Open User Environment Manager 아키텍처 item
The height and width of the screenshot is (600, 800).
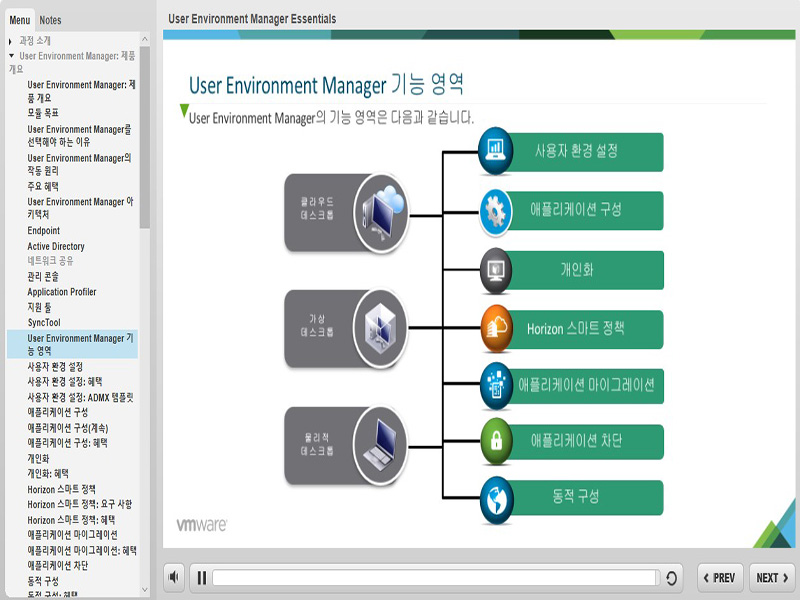pyautogui.click(x=81, y=208)
